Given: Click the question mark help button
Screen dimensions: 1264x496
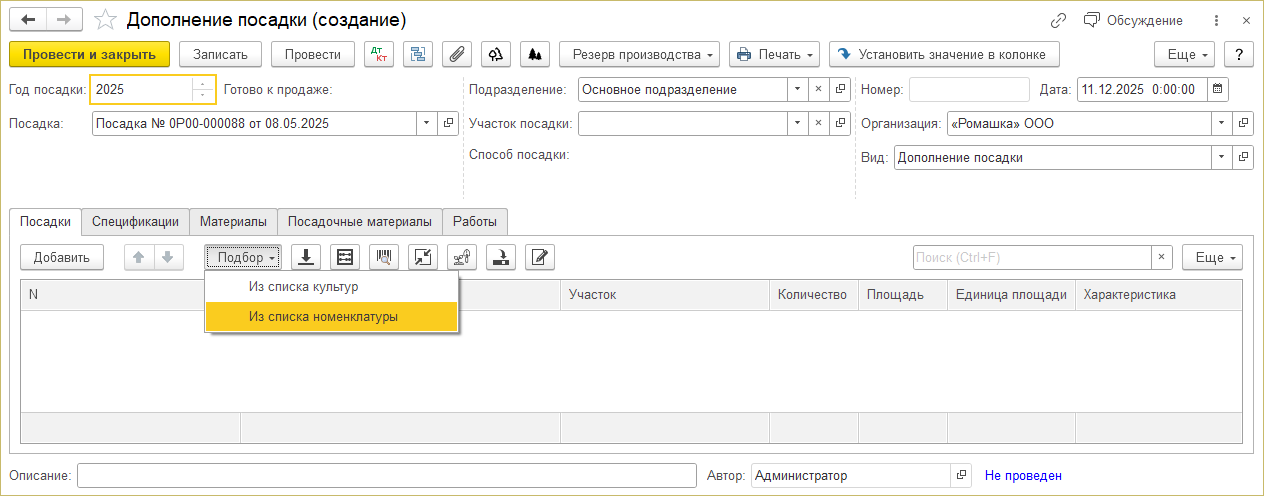Looking at the screenshot, I should pyautogui.click(x=1239, y=54).
